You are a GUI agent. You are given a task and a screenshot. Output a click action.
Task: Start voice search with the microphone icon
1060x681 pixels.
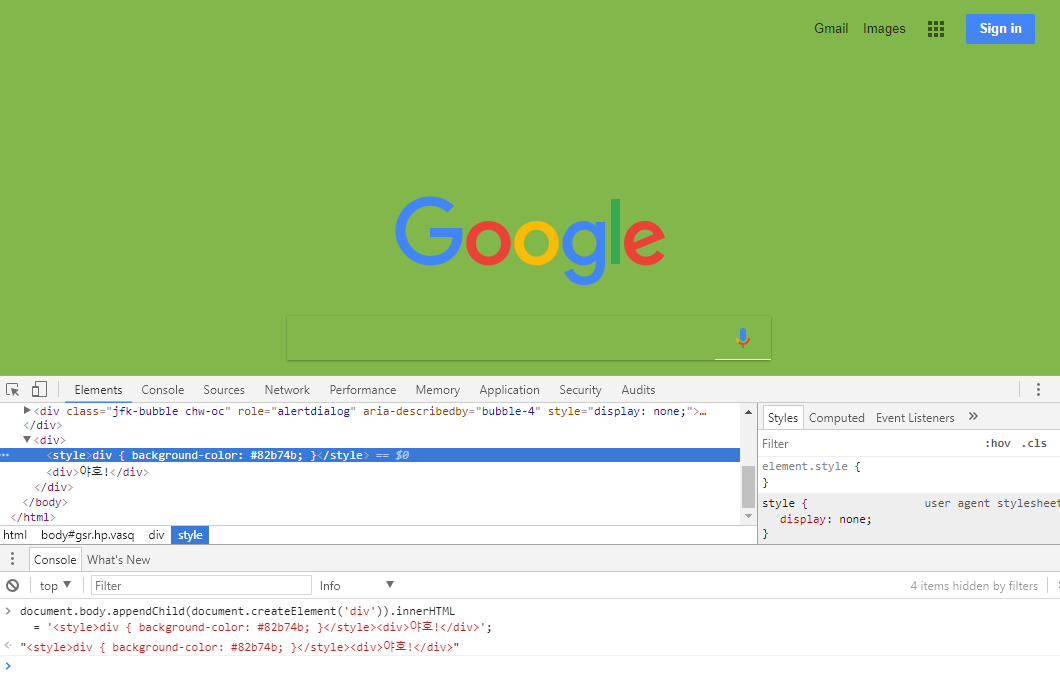(x=742, y=337)
